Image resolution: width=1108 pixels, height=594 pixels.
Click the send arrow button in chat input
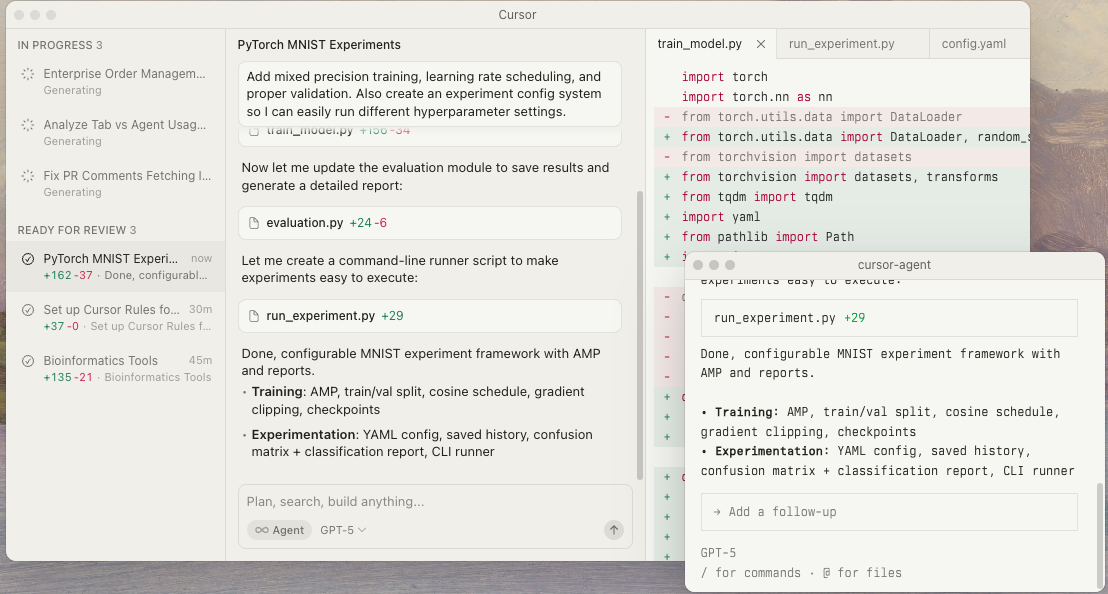tap(614, 530)
